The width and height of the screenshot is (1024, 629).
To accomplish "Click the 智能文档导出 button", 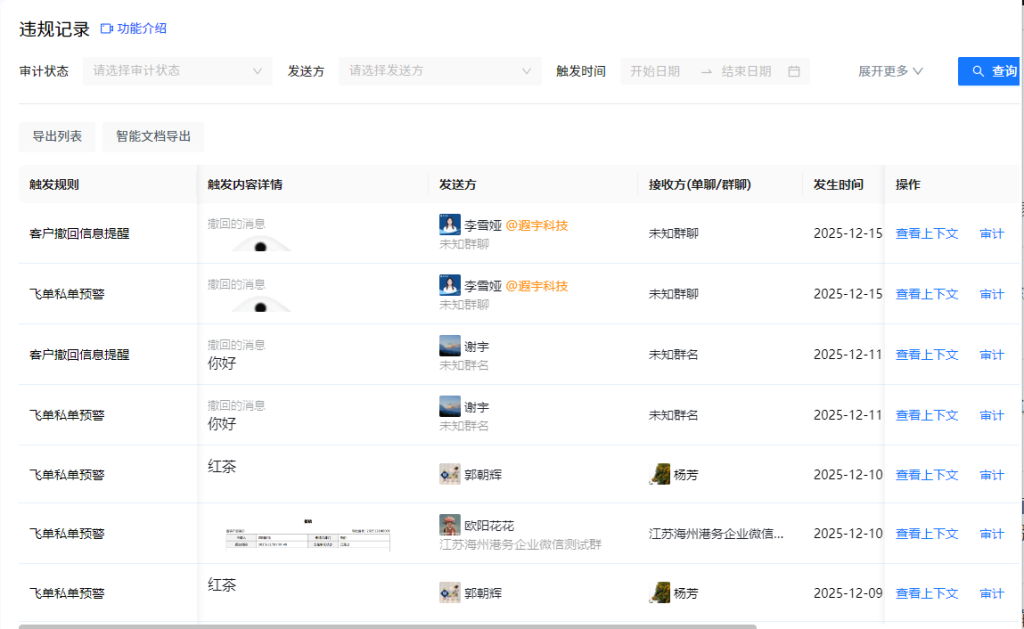I will click(x=153, y=137).
